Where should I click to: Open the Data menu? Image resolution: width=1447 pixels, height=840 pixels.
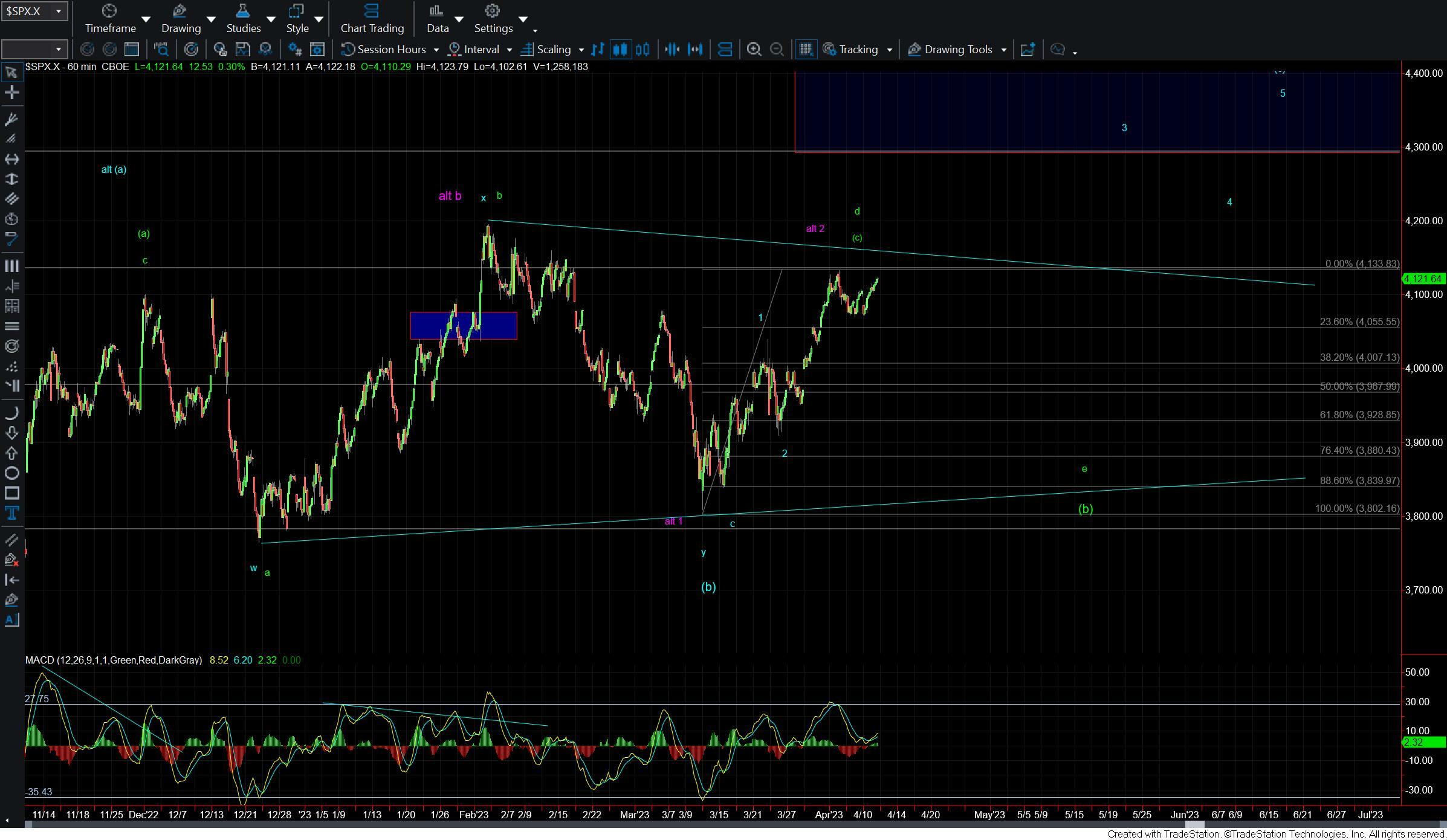click(437, 19)
